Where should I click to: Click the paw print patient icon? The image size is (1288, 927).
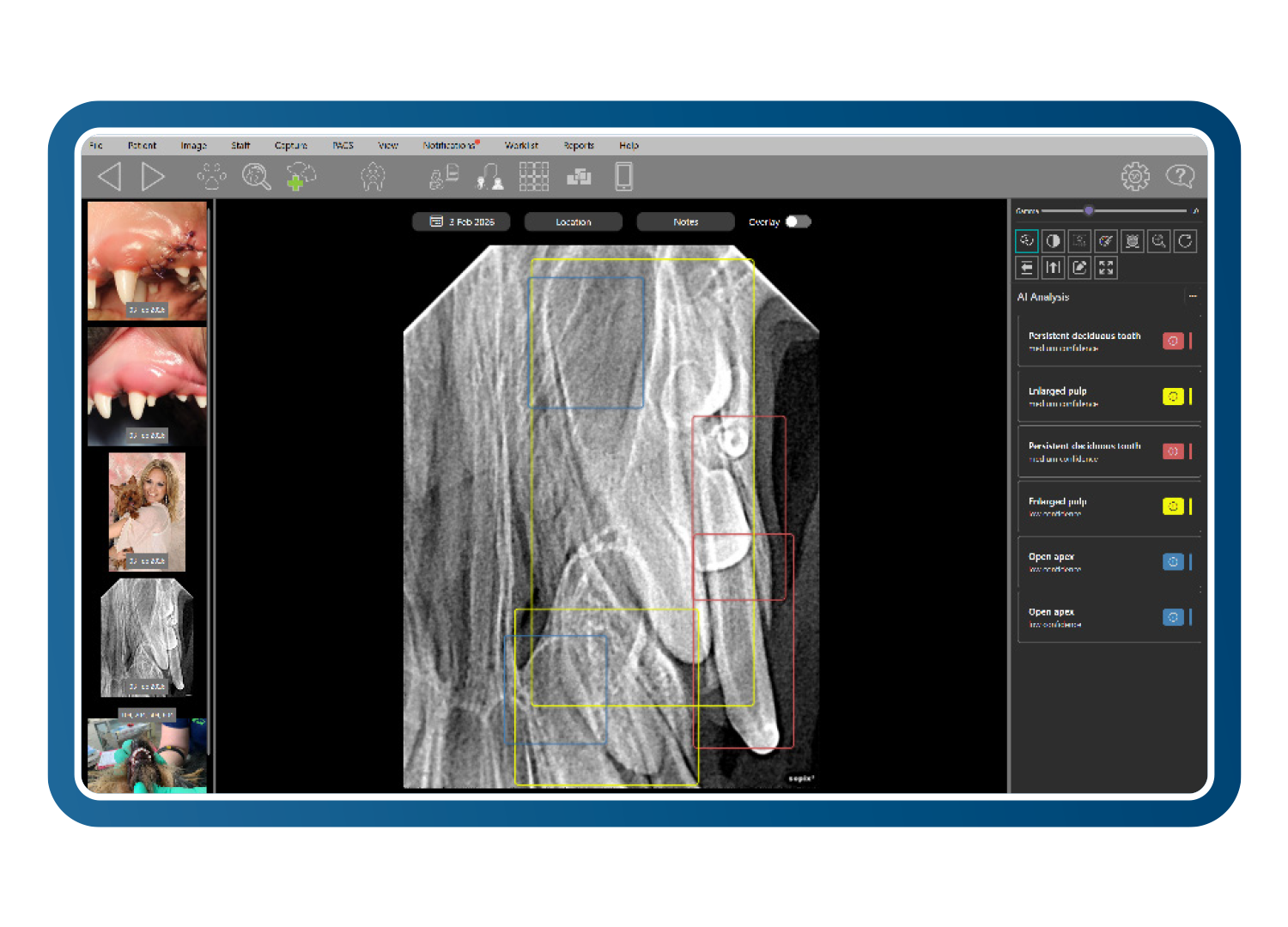[211, 177]
